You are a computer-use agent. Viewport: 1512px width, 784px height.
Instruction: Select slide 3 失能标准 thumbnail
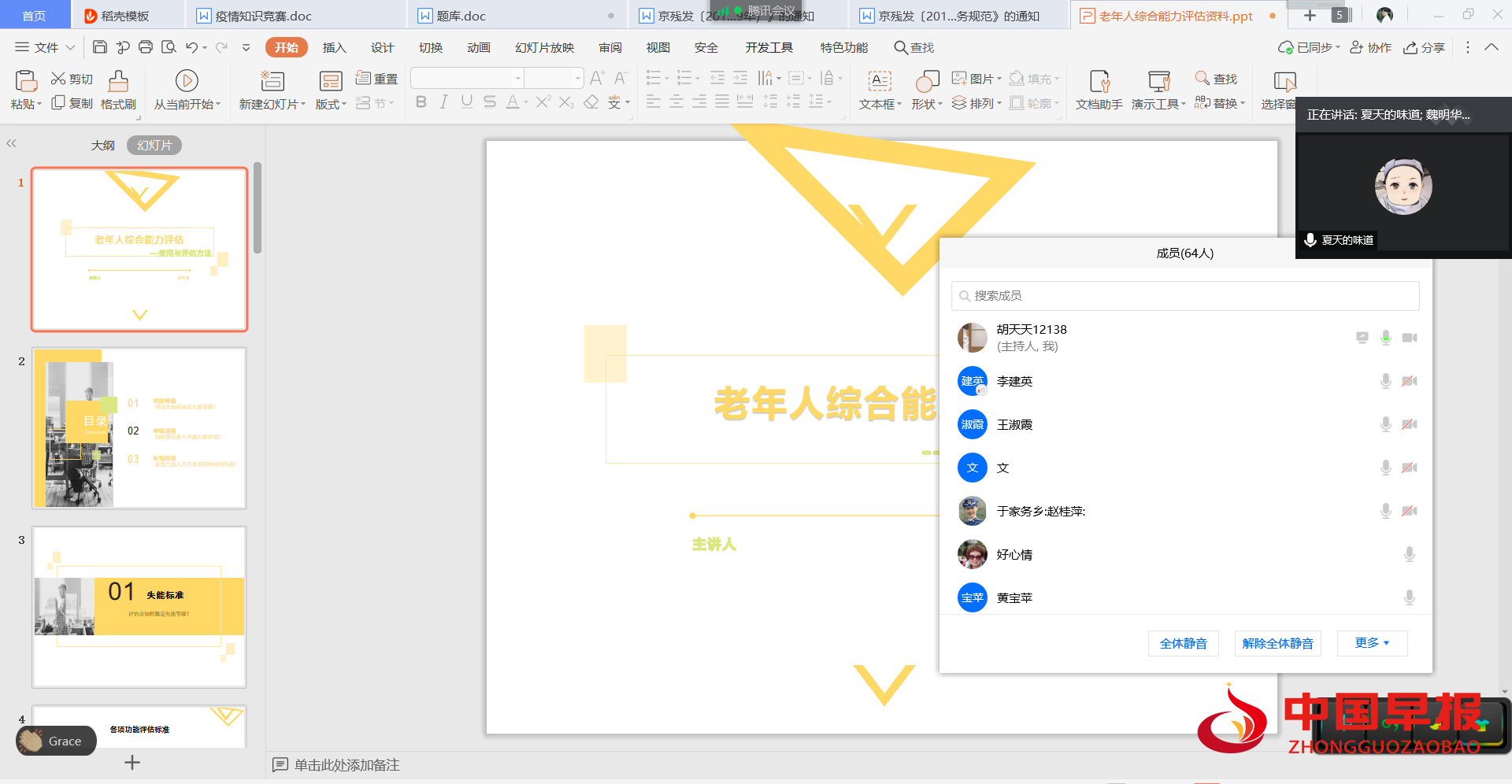139,607
